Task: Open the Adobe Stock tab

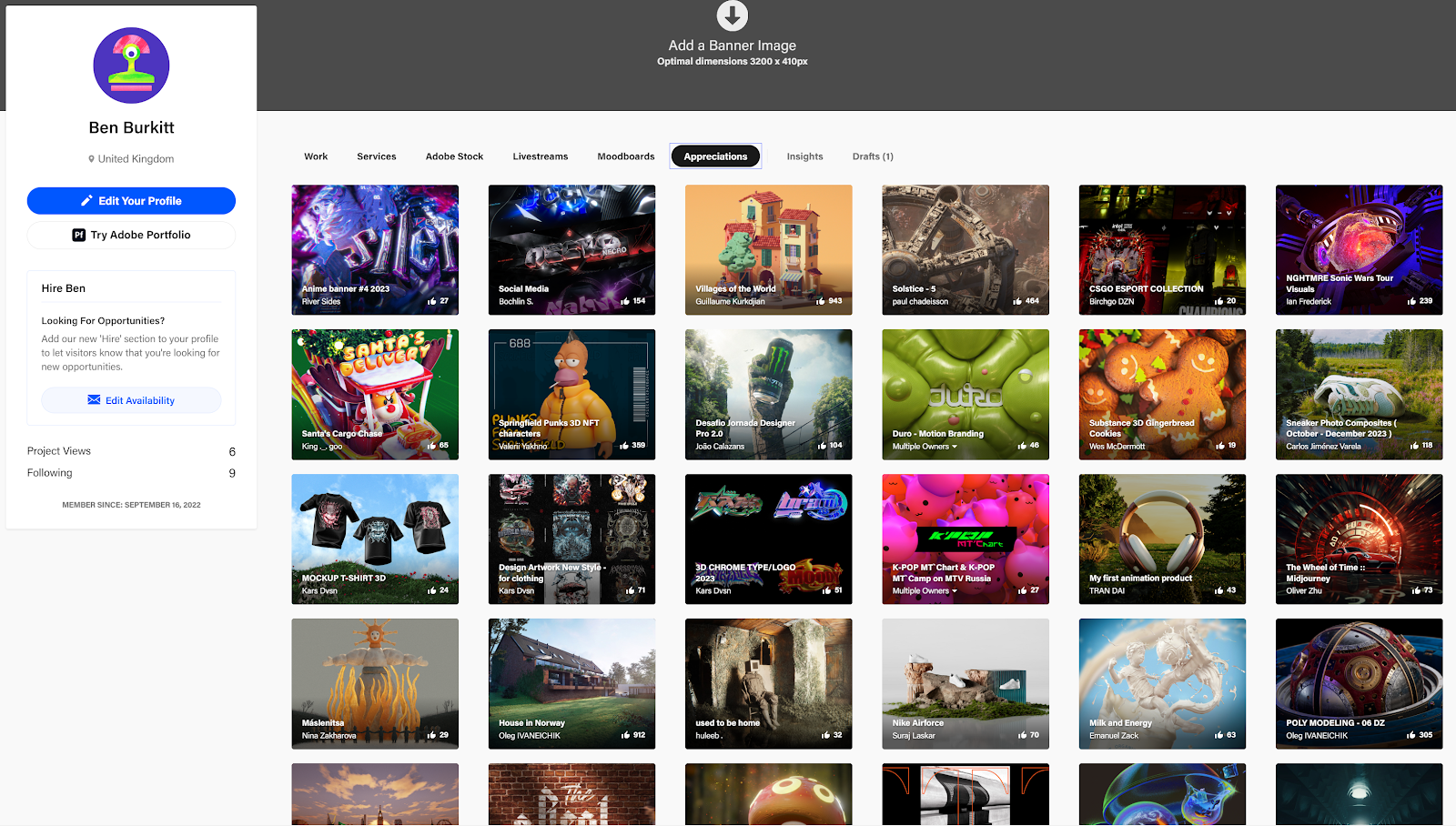Action: pos(454,156)
